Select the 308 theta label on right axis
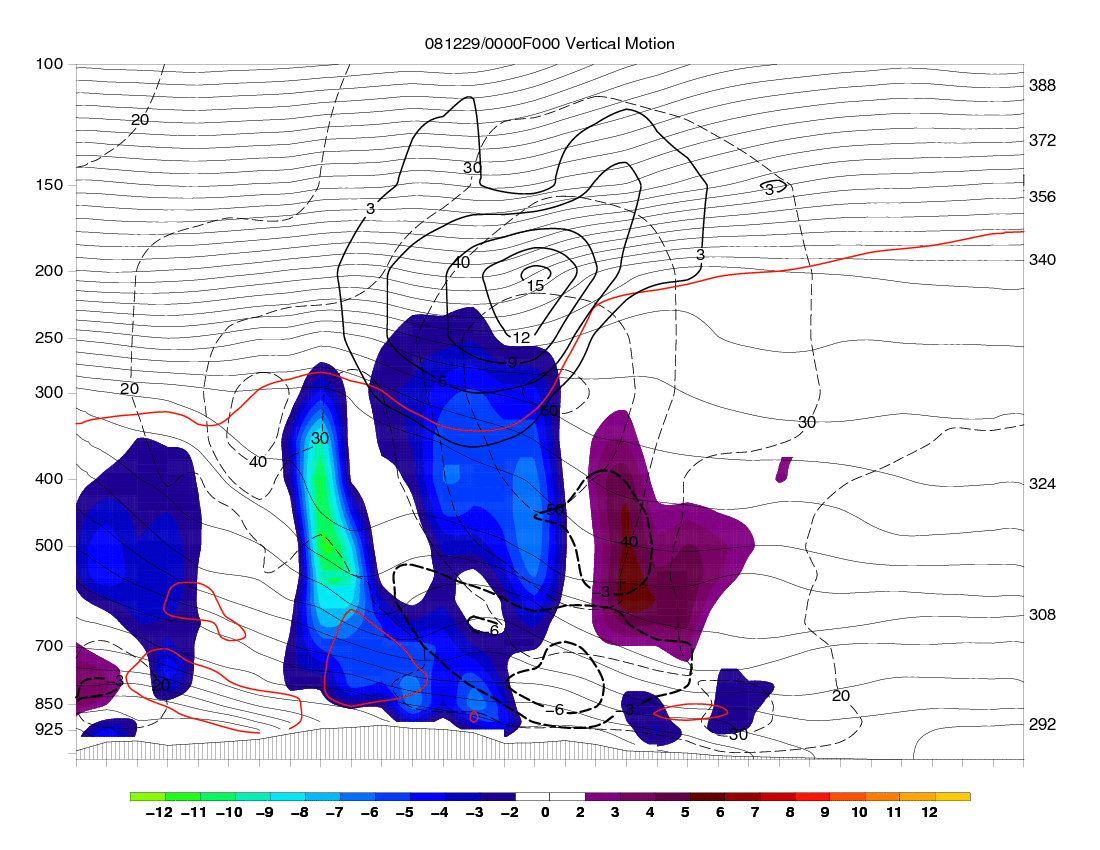This screenshot has height=850, width=1100. pos(1042,614)
